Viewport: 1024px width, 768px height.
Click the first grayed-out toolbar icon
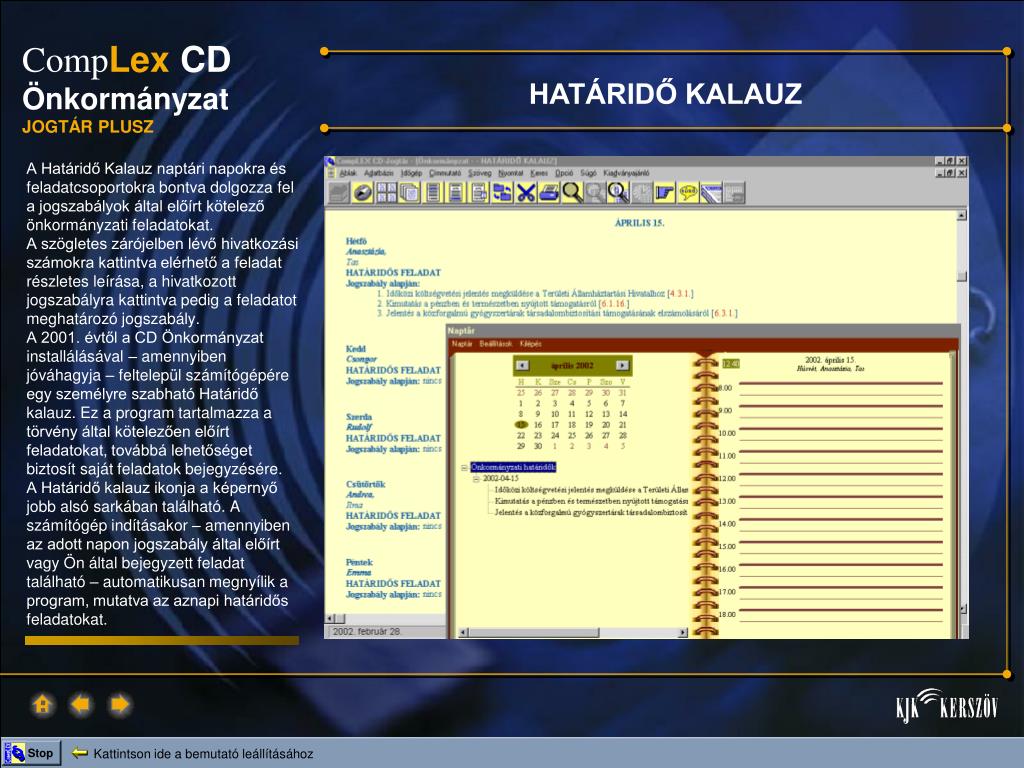339,193
